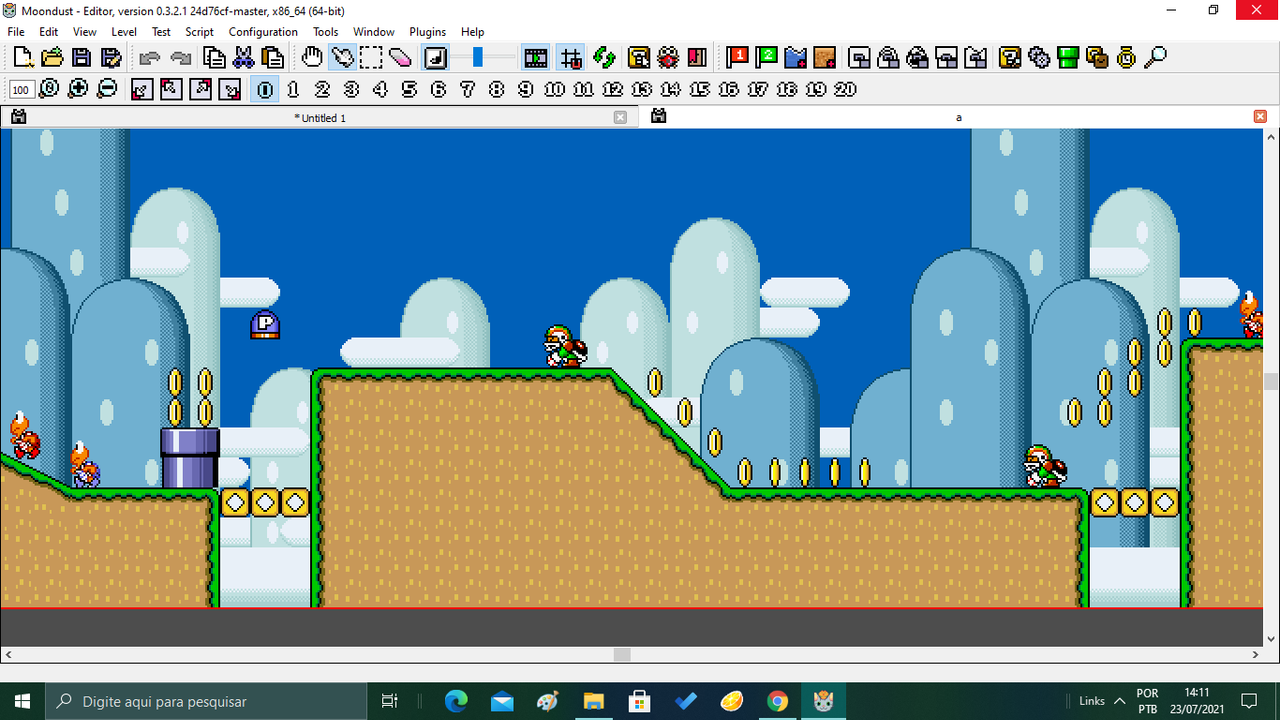Click the item placement mode icon
Image resolution: width=1280 pixels, height=720 pixels.
point(435,57)
